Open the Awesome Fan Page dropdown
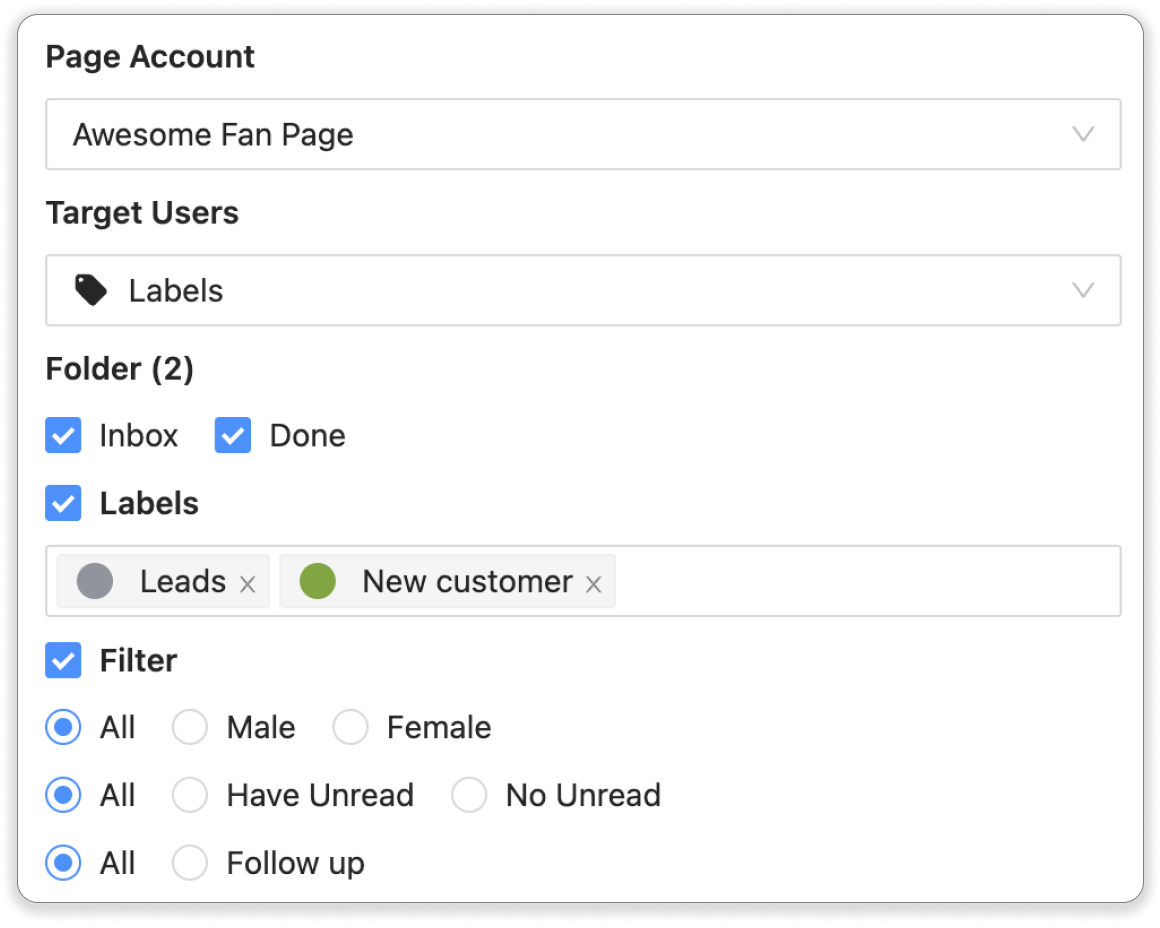Screen dimensions: 1160x928 (583, 134)
